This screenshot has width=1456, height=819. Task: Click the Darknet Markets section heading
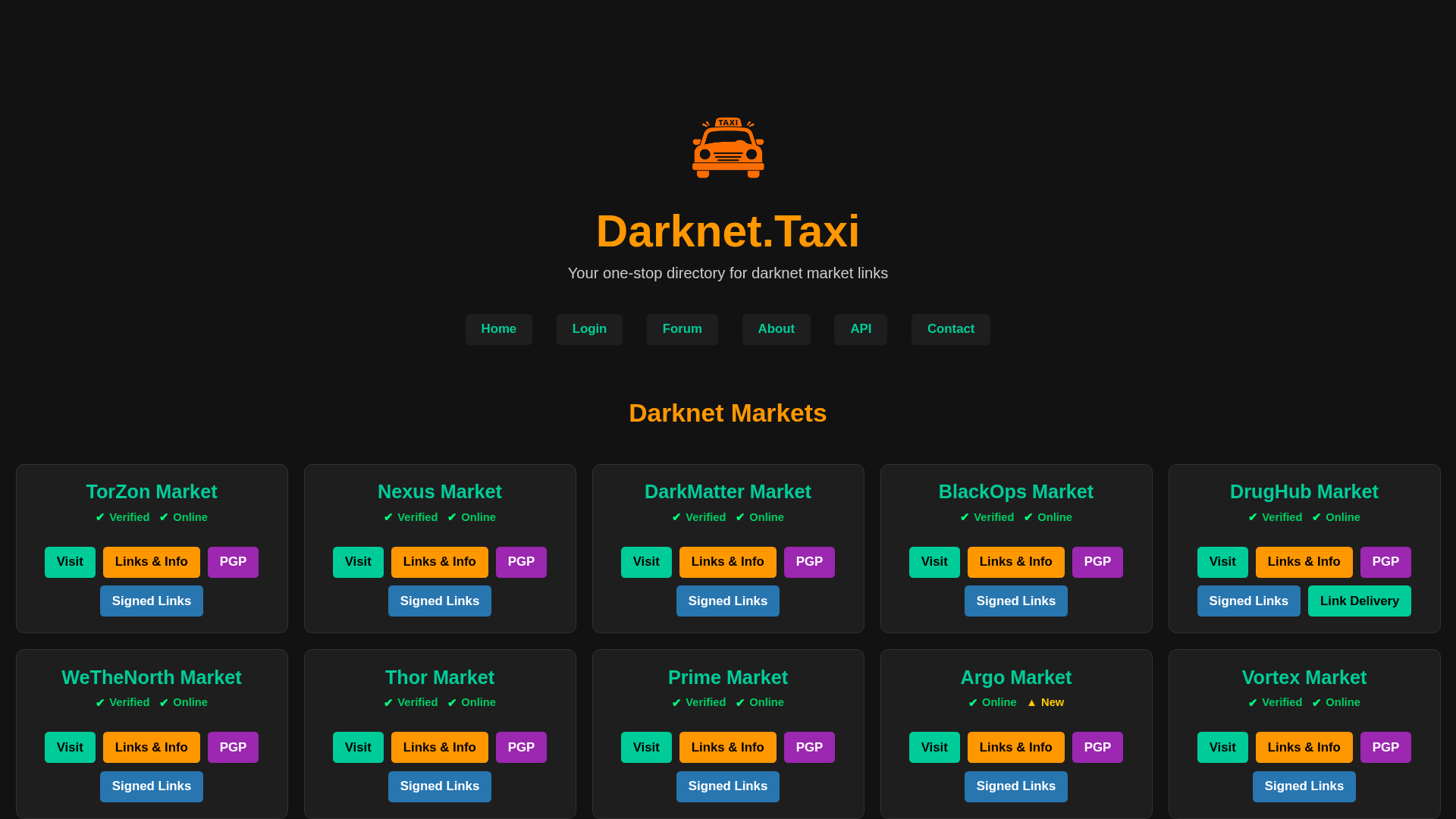tap(728, 413)
